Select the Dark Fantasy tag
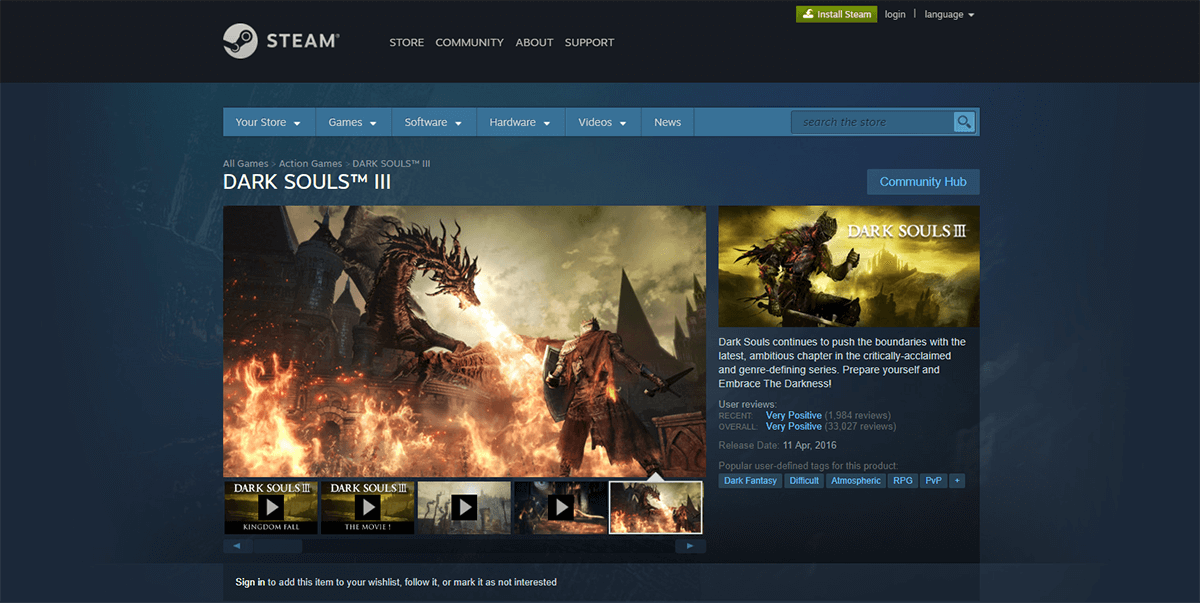 point(750,481)
